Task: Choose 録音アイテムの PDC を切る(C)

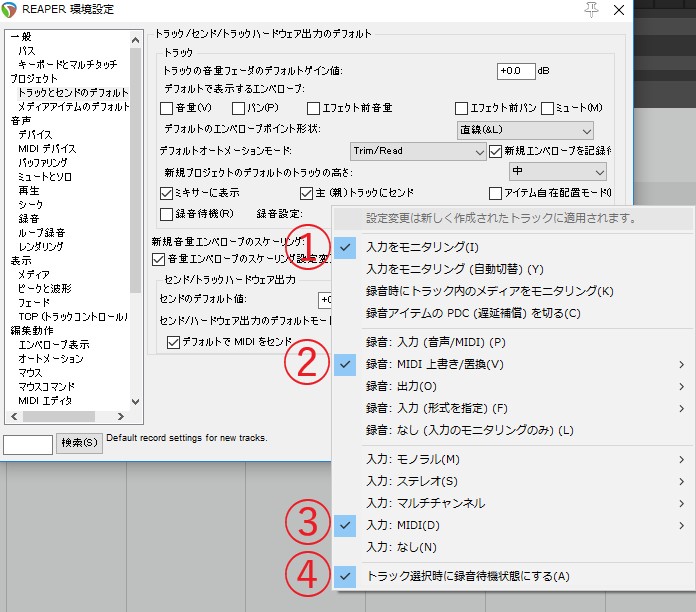Action: (514, 313)
